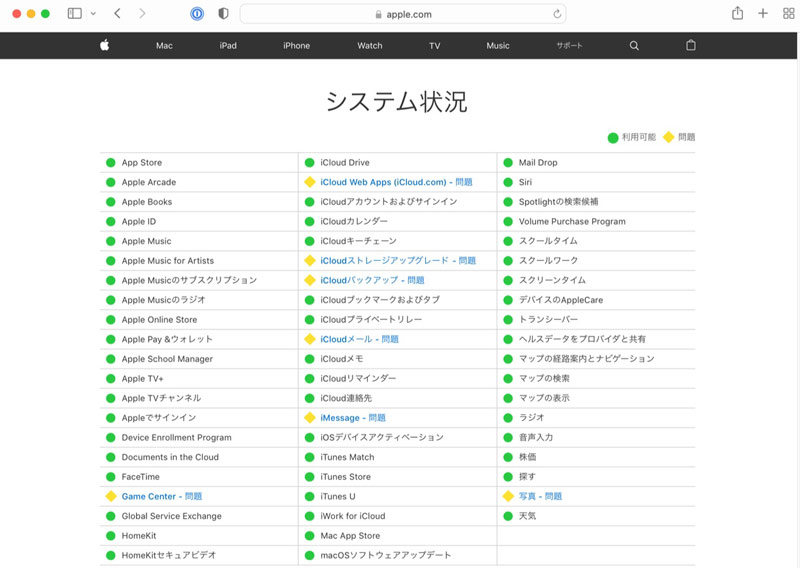Open the search magnifier icon
The height and width of the screenshot is (568, 800).
tap(634, 45)
